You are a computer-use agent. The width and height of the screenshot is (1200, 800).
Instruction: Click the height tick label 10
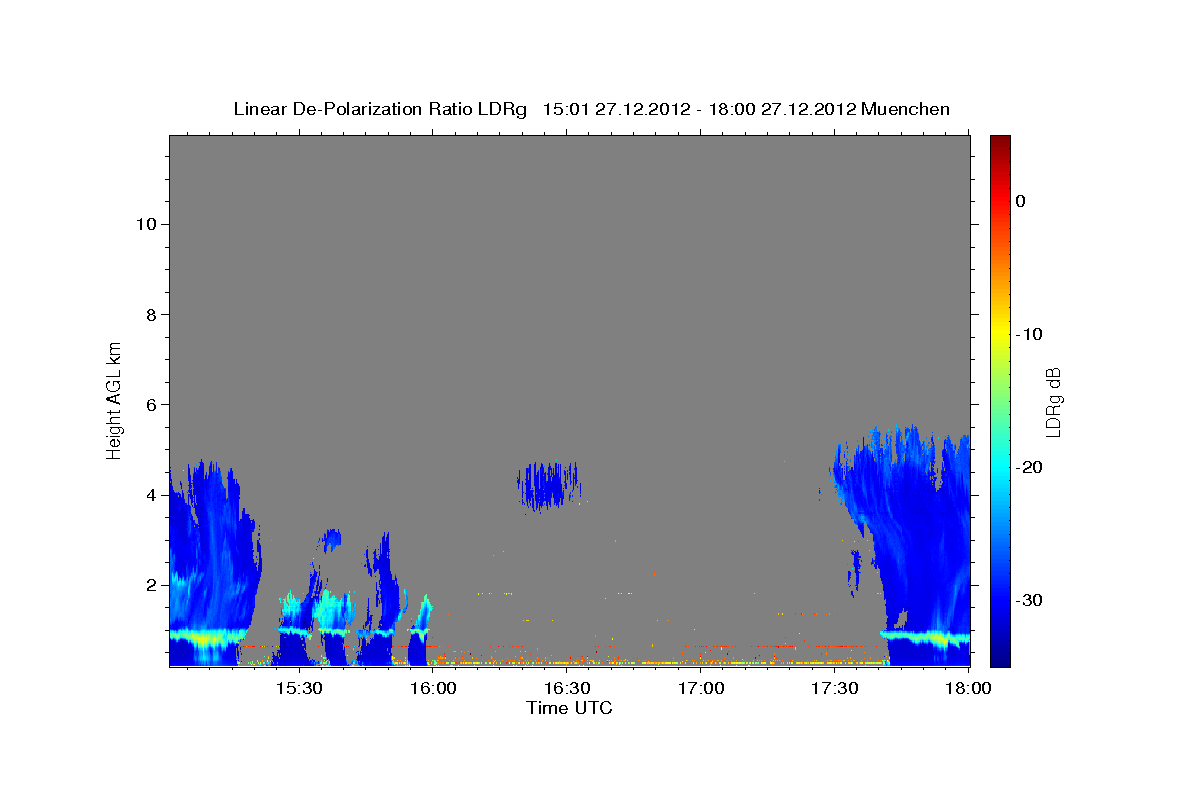pyautogui.click(x=146, y=224)
